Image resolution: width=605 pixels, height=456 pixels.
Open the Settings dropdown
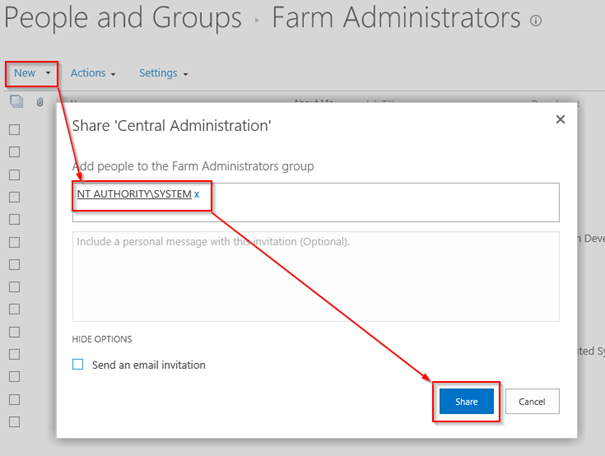pos(163,73)
